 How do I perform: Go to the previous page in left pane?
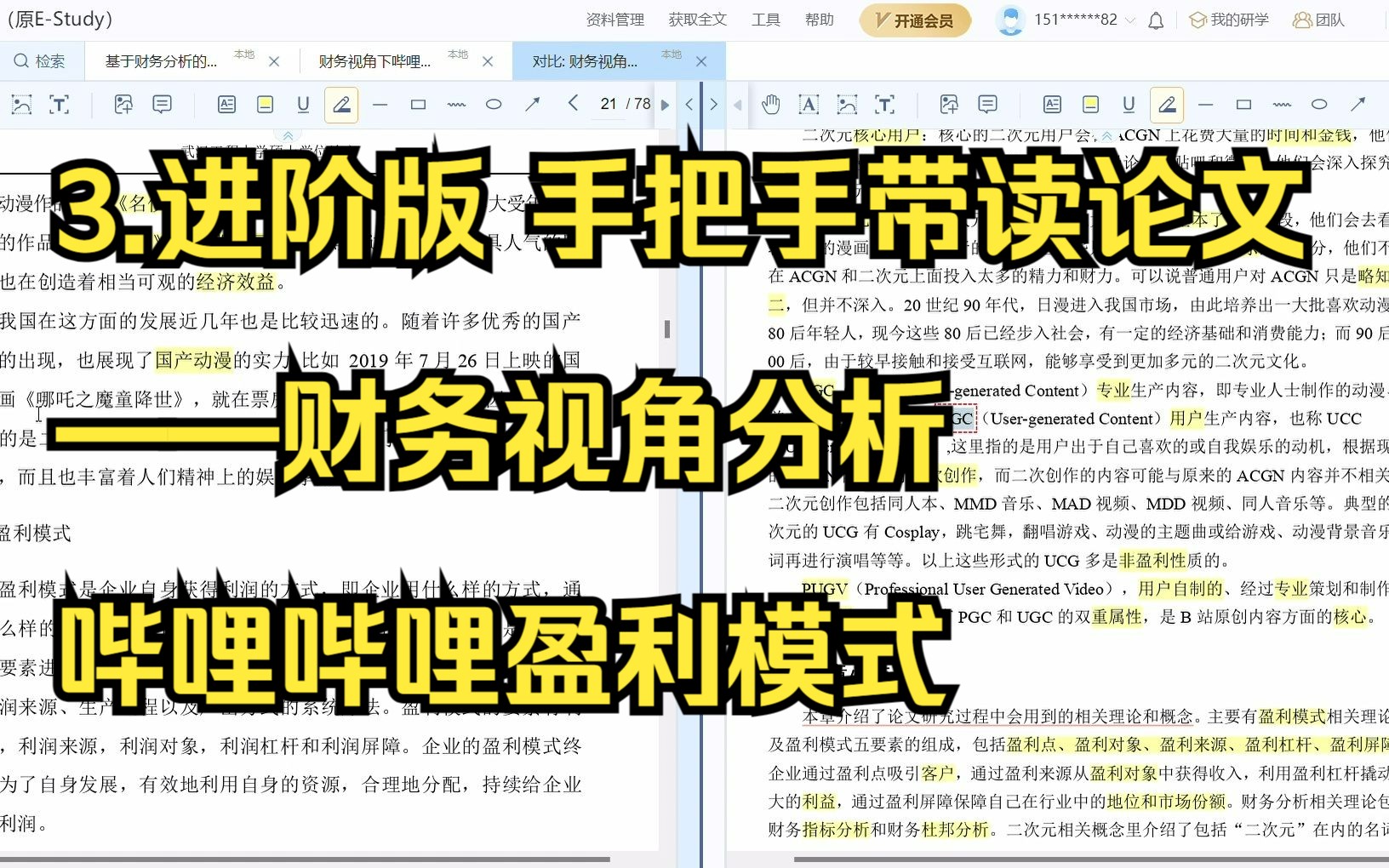point(573,104)
